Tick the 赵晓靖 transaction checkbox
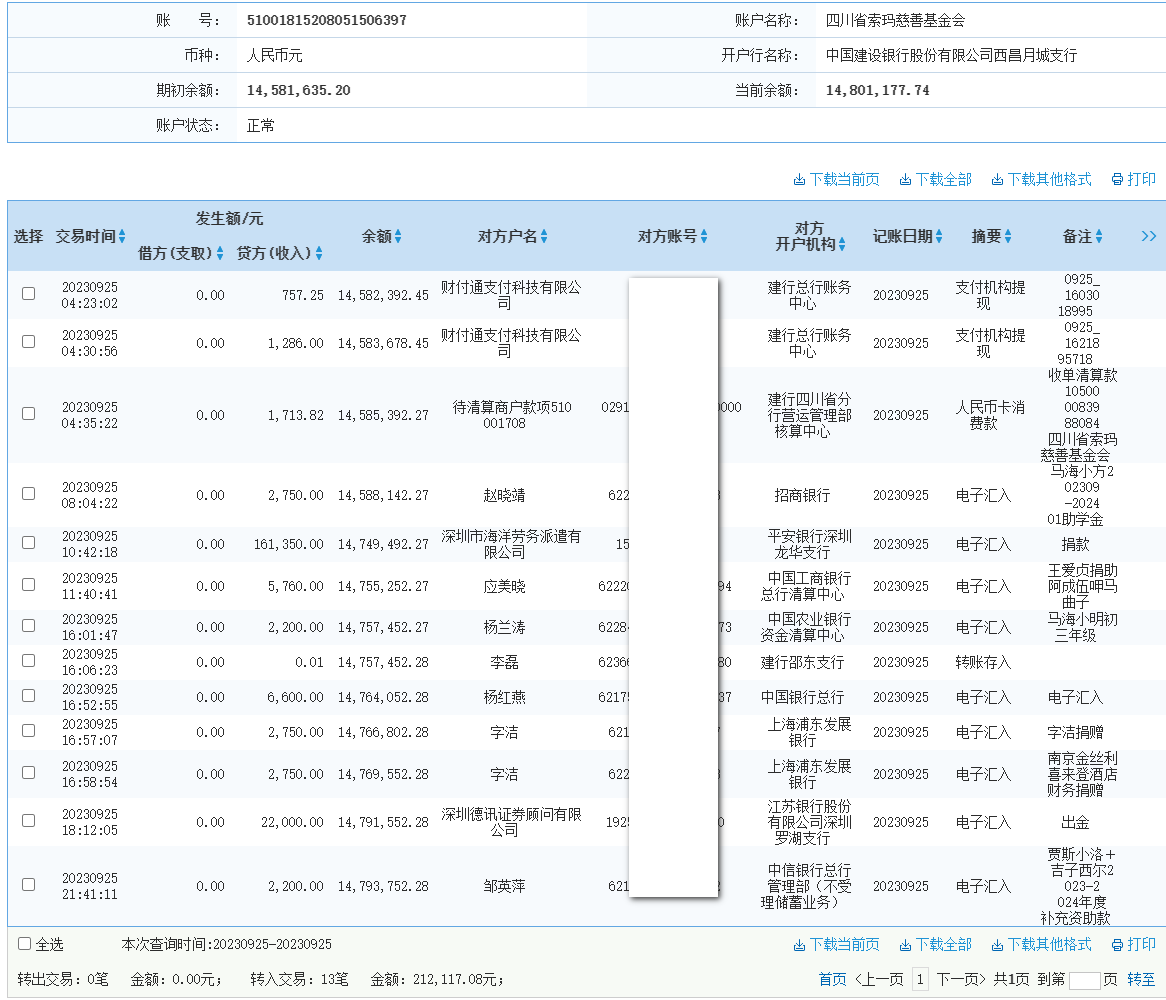The image size is (1166, 1000). (x=28, y=494)
